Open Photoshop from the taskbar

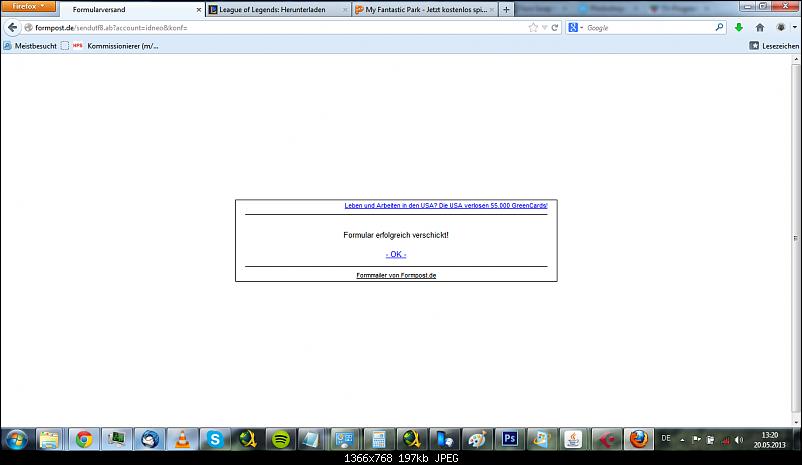coord(509,439)
